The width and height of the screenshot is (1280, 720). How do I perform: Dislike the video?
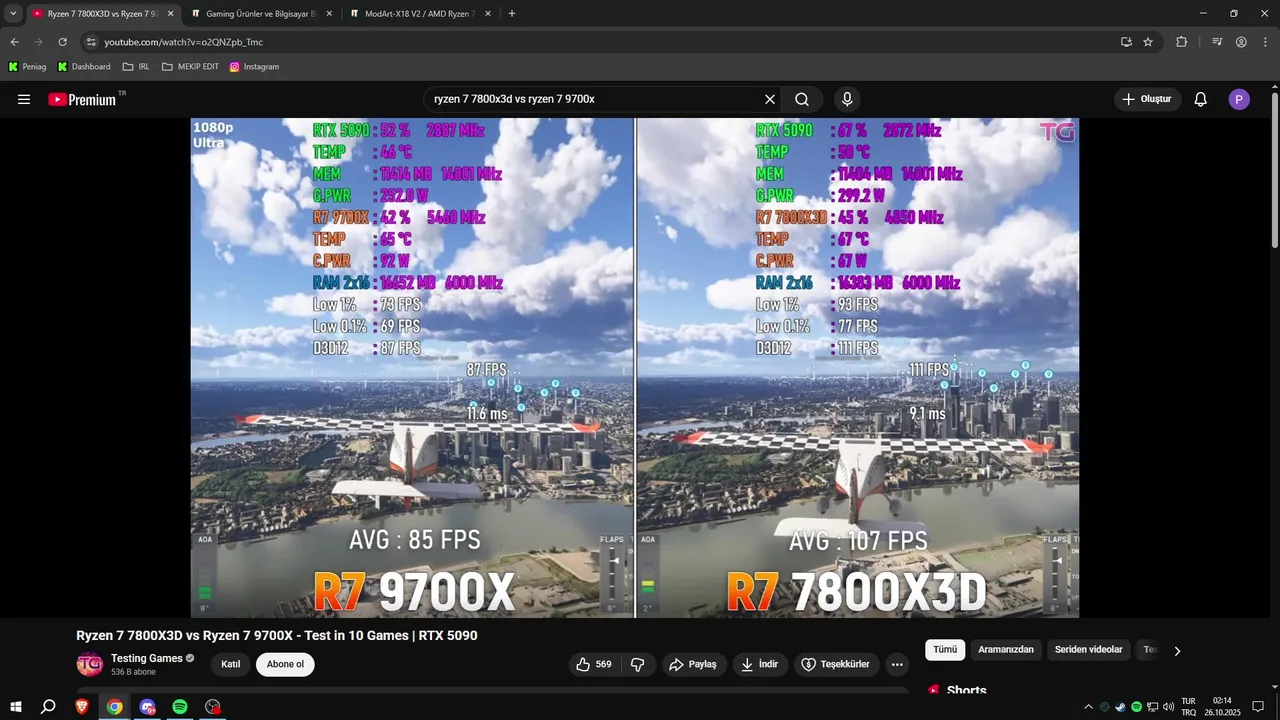[x=638, y=664]
